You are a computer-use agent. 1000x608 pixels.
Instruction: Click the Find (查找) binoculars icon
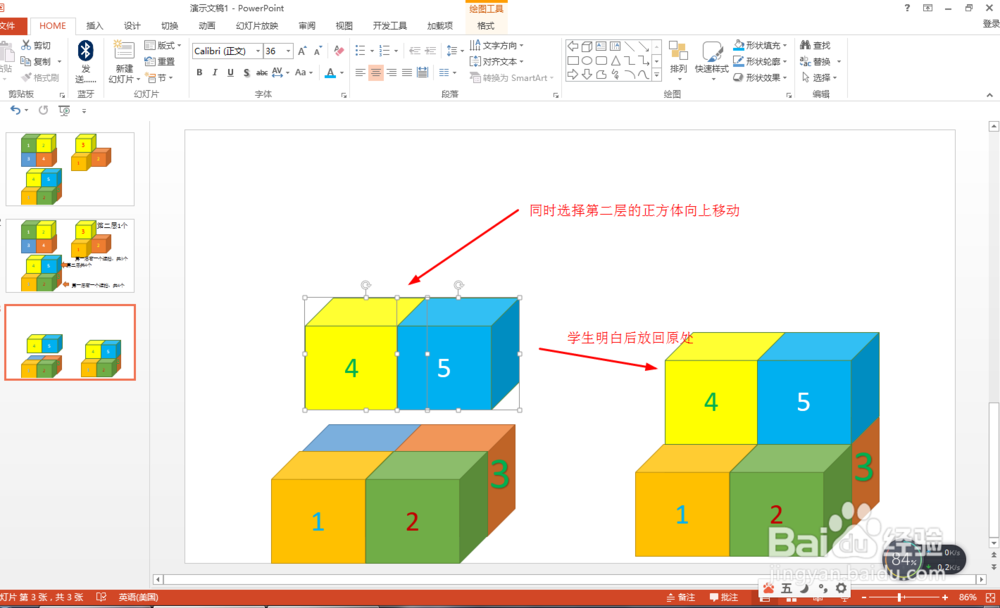coord(805,45)
